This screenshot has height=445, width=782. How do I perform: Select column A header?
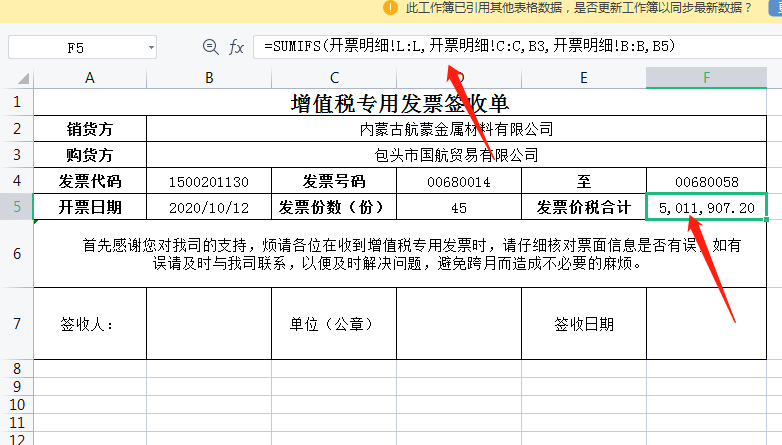point(90,78)
